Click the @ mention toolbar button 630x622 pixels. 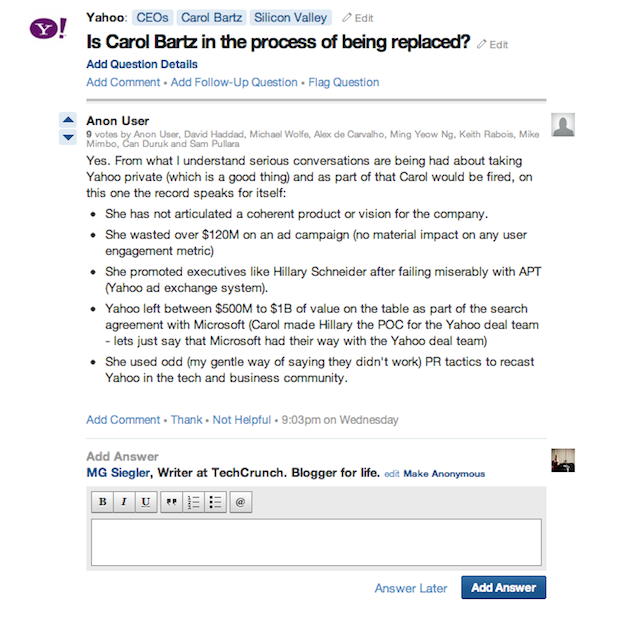coord(240,502)
